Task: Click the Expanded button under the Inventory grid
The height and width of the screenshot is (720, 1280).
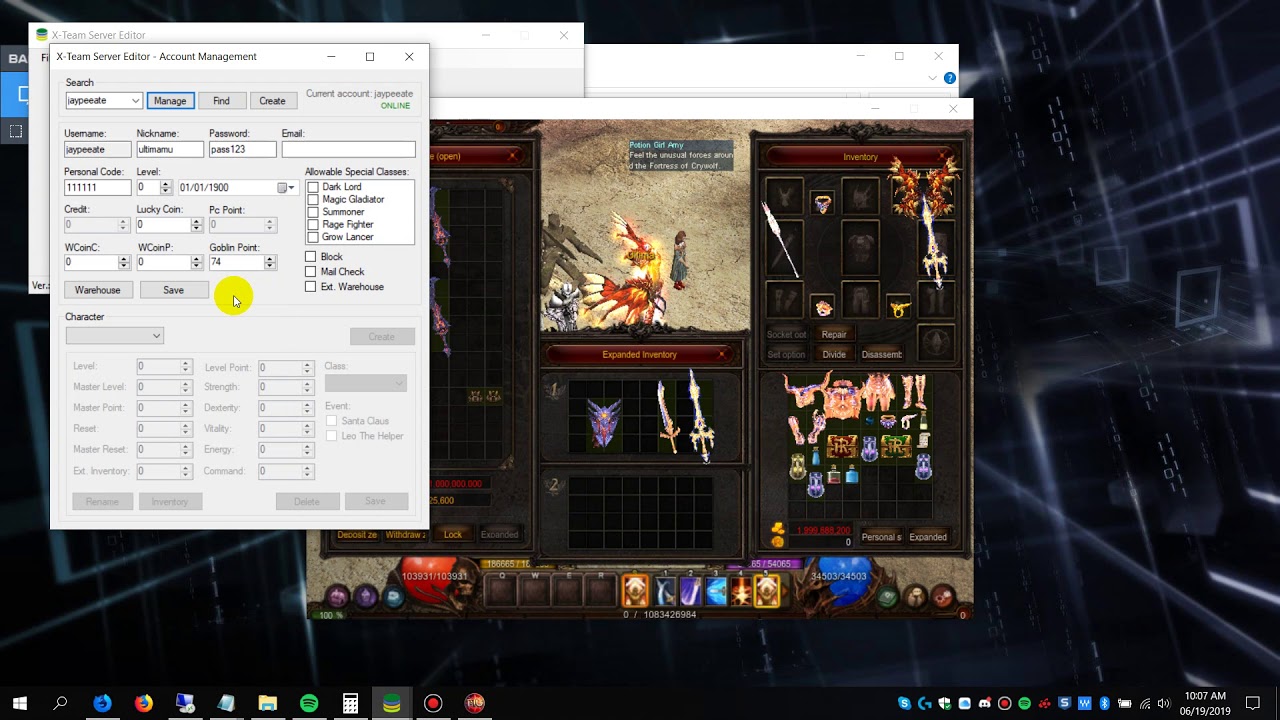Action: click(x=928, y=537)
